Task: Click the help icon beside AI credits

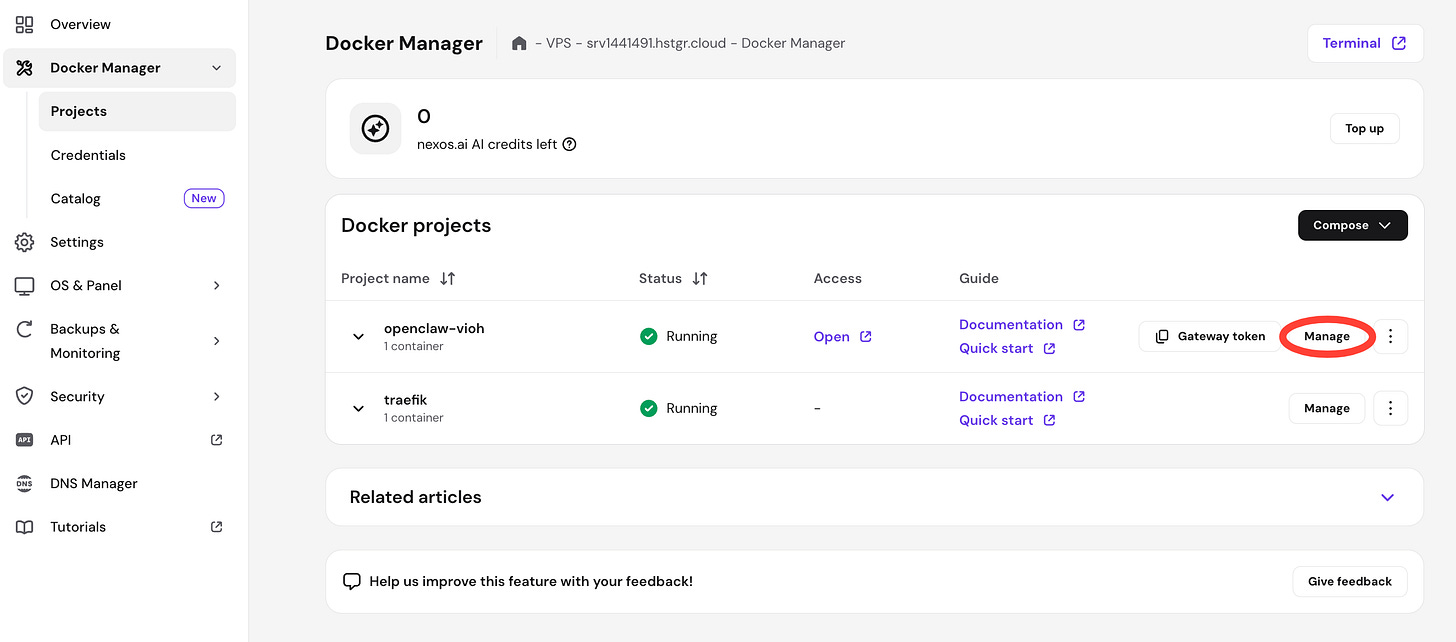Action: coord(570,144)
